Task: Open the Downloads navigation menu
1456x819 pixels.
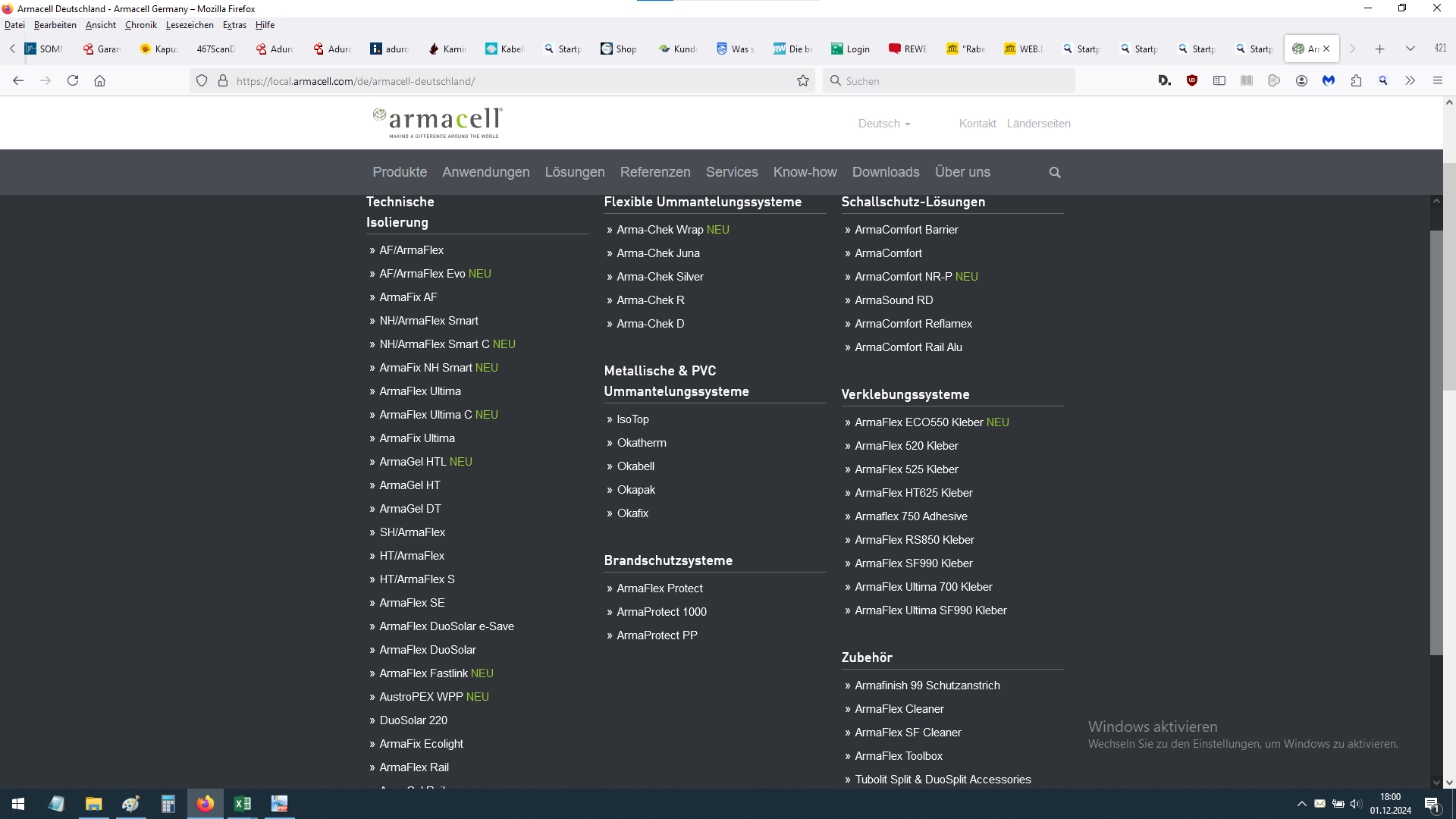Action: [x=886, y=172]
